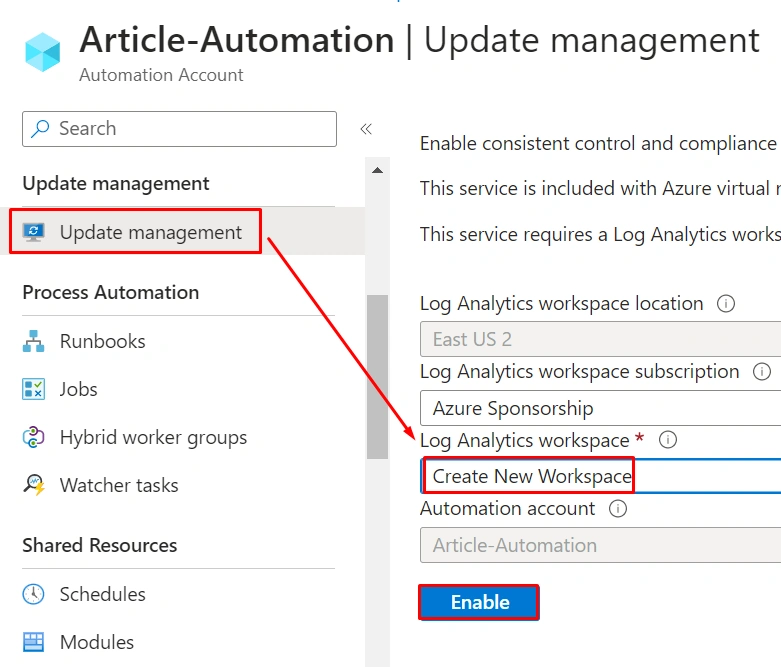Click the Article-Automation page title
This screenshot has height=667, width=781.
237,40
